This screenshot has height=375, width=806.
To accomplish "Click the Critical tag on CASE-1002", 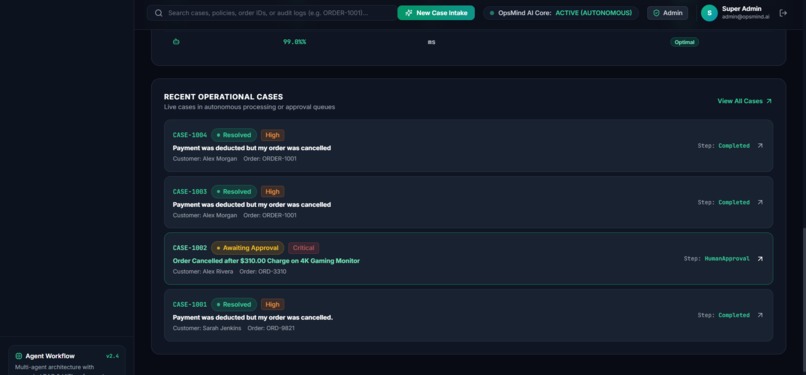I will point(303,248).
